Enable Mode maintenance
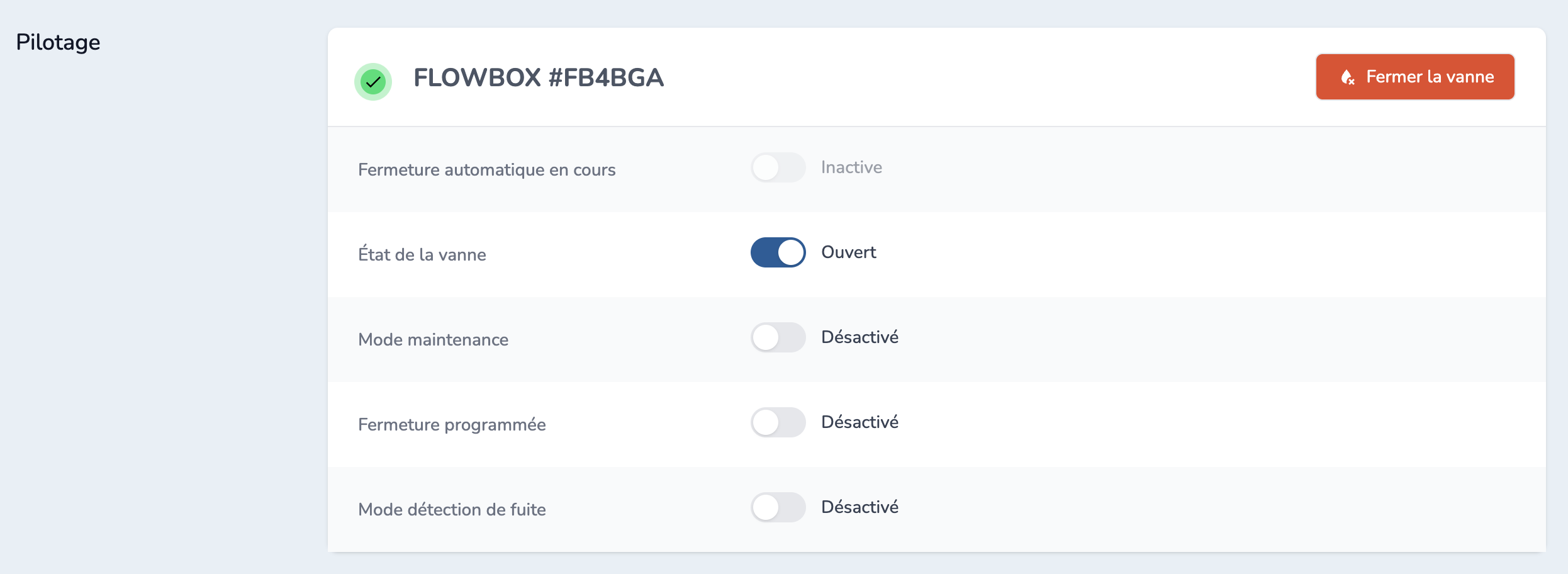The width and height of the screenshot is (1568, 574). (x=778, y=337)
